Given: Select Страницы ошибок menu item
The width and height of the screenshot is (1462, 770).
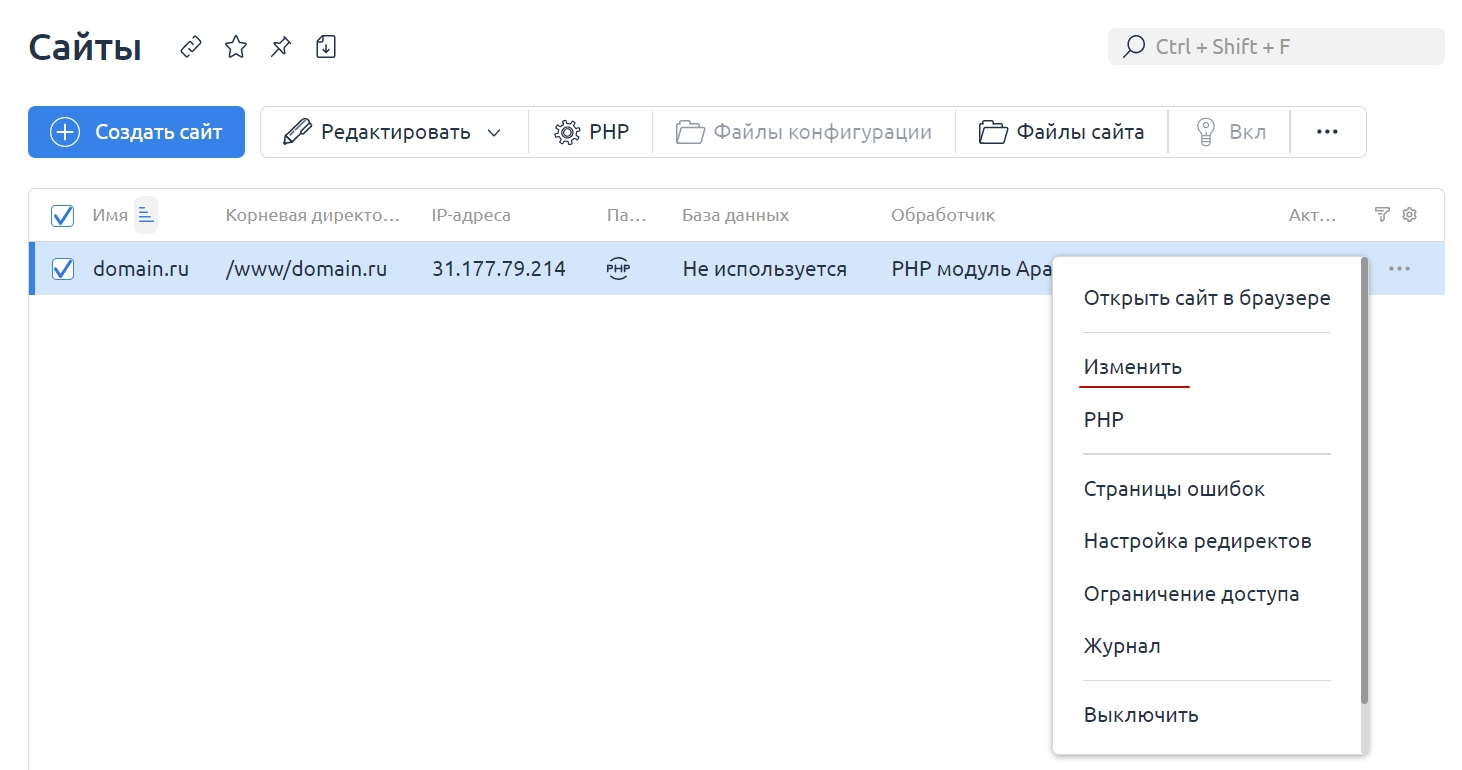Looking at the screenshot, I should click(x=1174, y=489).
